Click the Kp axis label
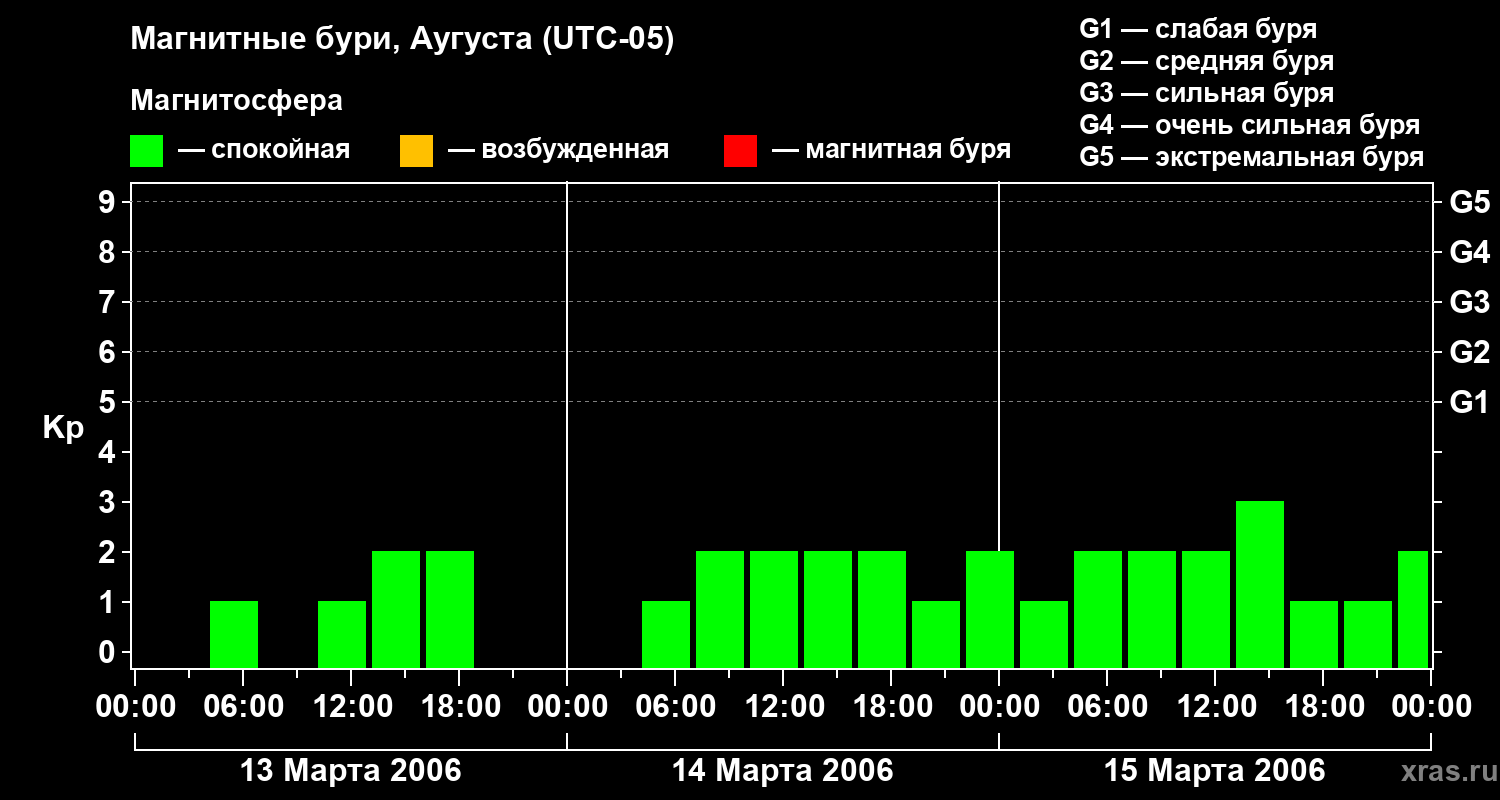 [63, 428]
